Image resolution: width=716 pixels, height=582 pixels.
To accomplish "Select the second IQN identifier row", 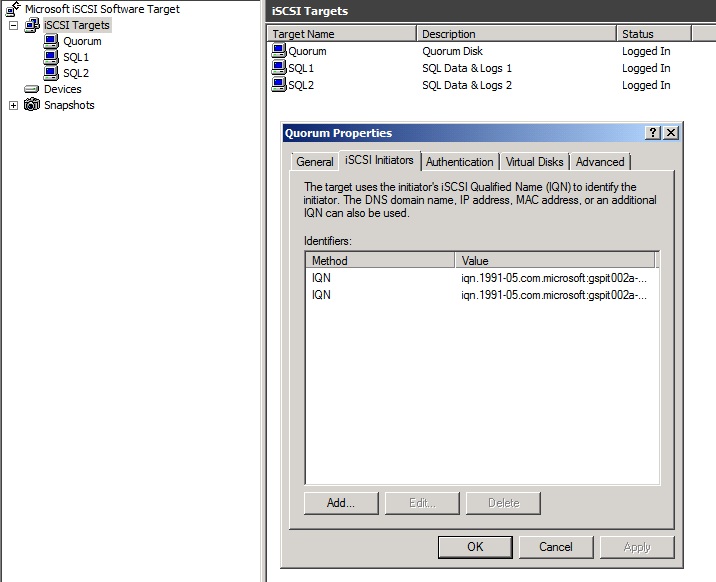I will pyautogui.click(x=482, y=295).
